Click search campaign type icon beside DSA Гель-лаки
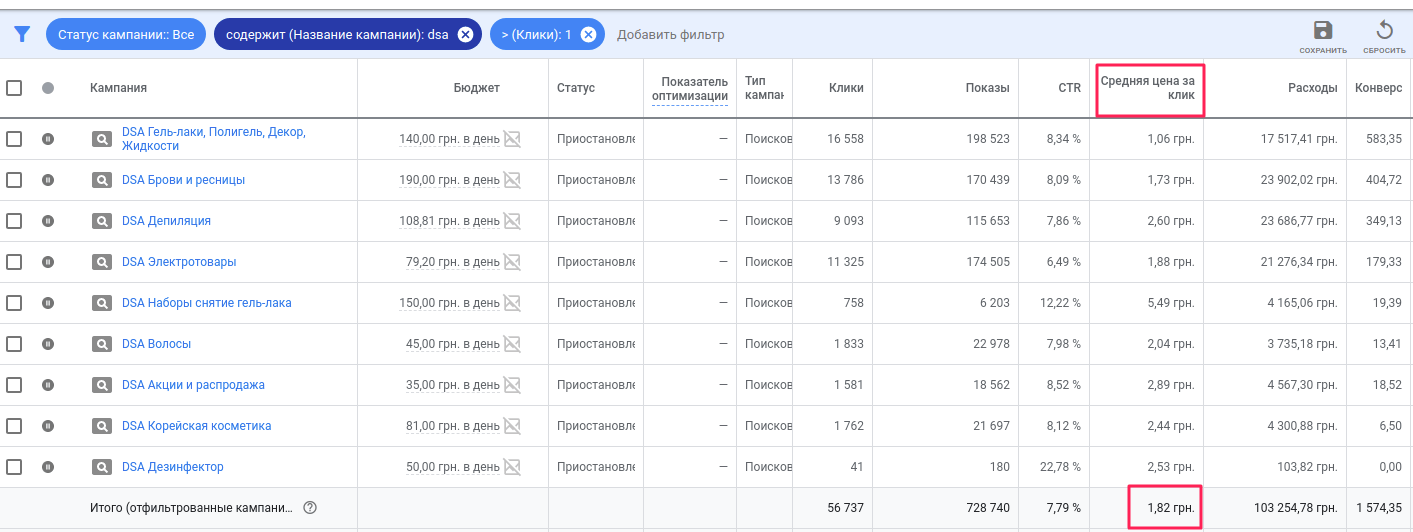Viewport: 1413px width, 532px height. click(x=101, y=139)
